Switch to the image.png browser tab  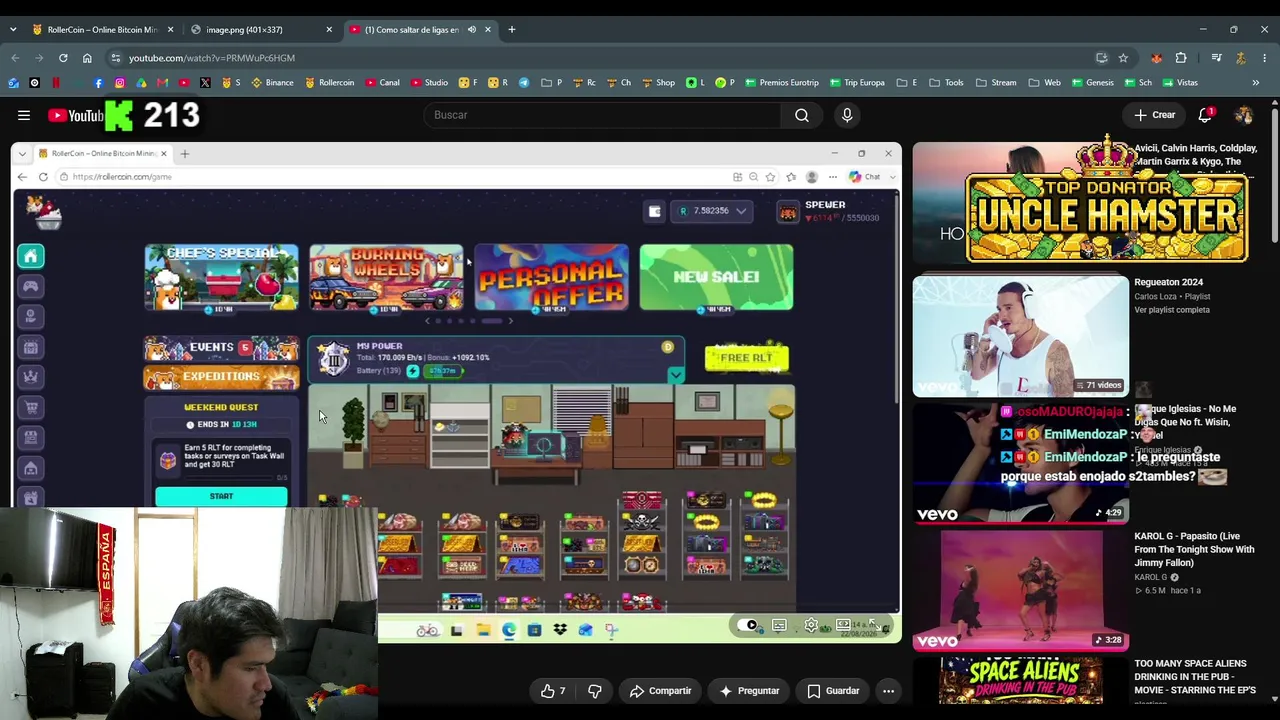click(x=260, y=30)
